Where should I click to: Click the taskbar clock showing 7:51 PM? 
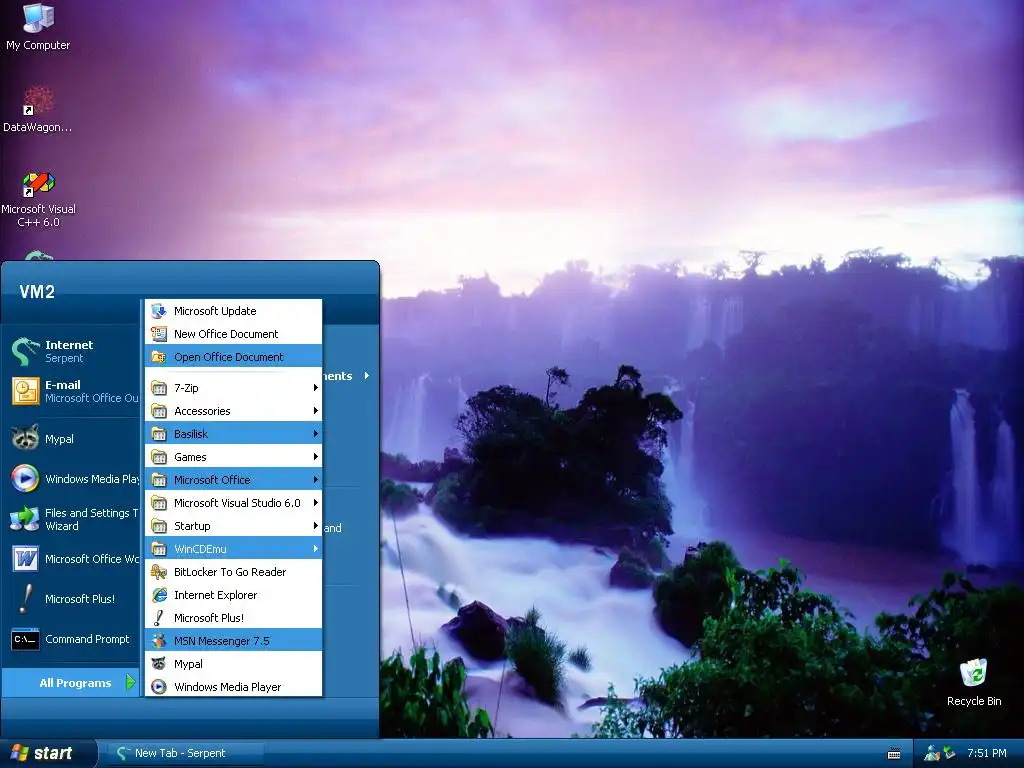(x=987, y=753)
